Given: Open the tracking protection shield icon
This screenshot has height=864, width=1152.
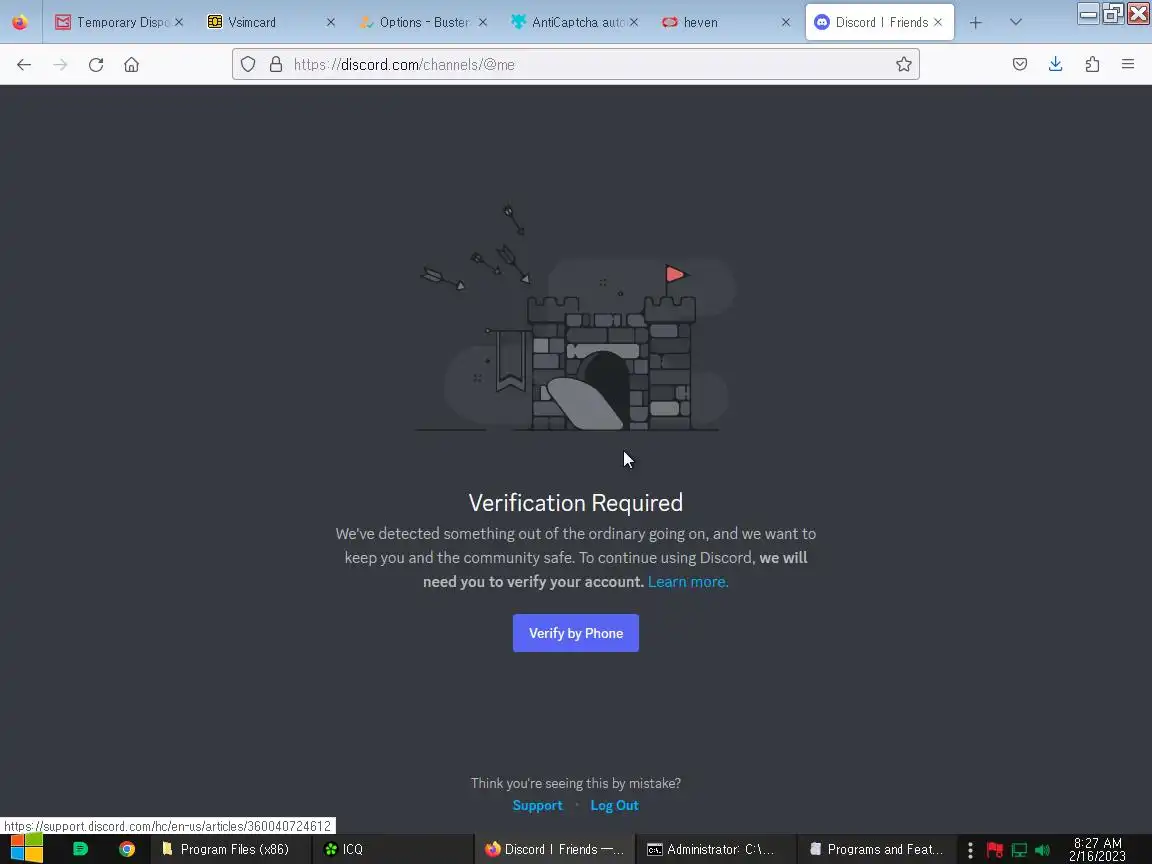Looking at the screenshot, I should (248, 65).
